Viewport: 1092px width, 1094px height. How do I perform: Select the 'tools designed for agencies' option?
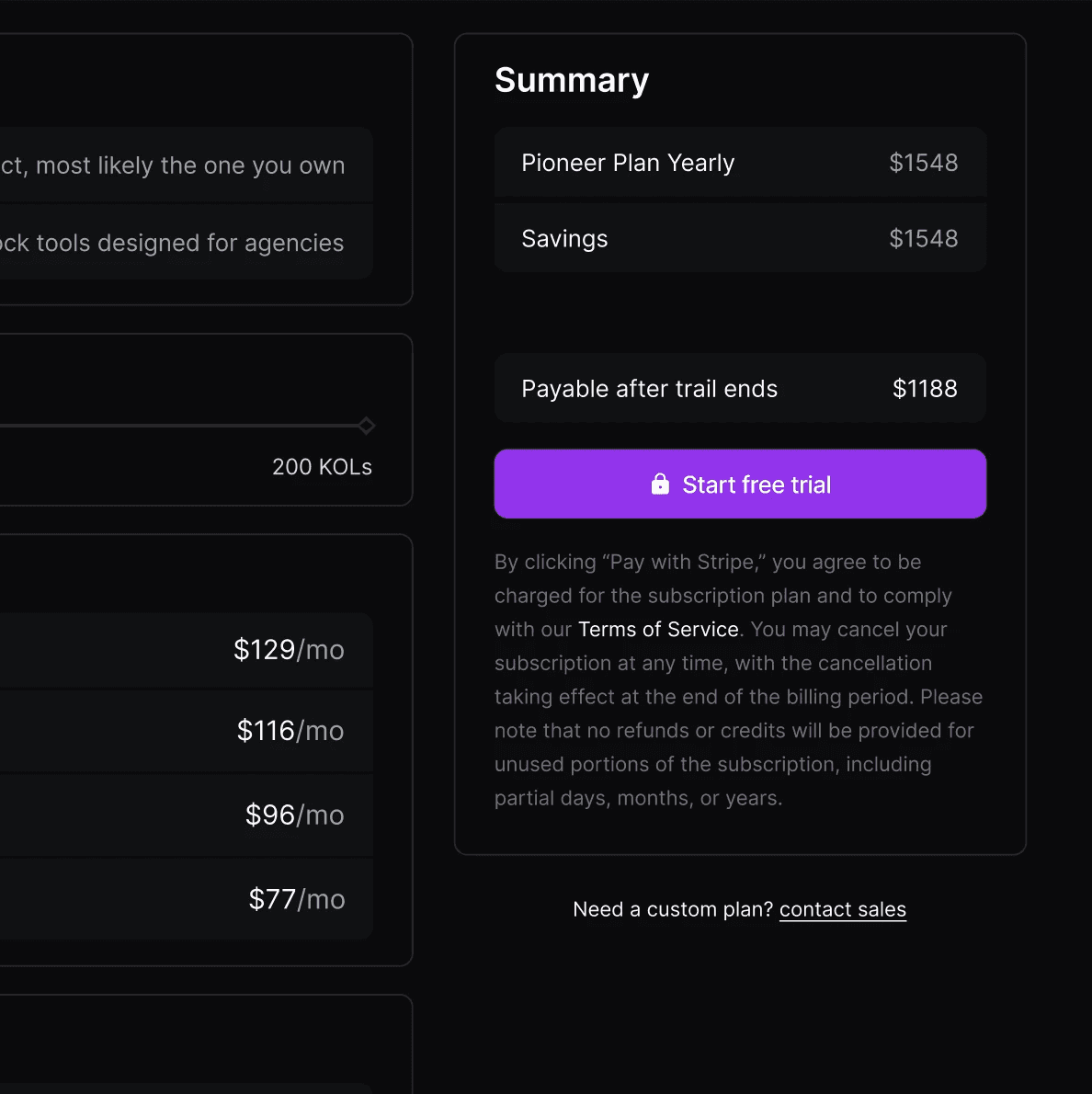[x=187, y=242]
